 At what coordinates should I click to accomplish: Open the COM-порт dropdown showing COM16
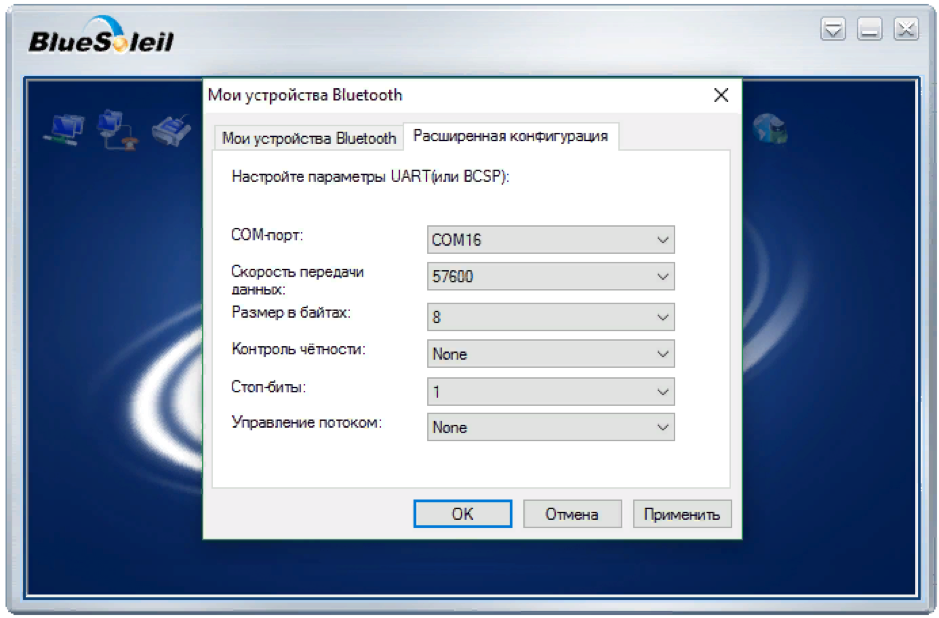click(551, 240)
